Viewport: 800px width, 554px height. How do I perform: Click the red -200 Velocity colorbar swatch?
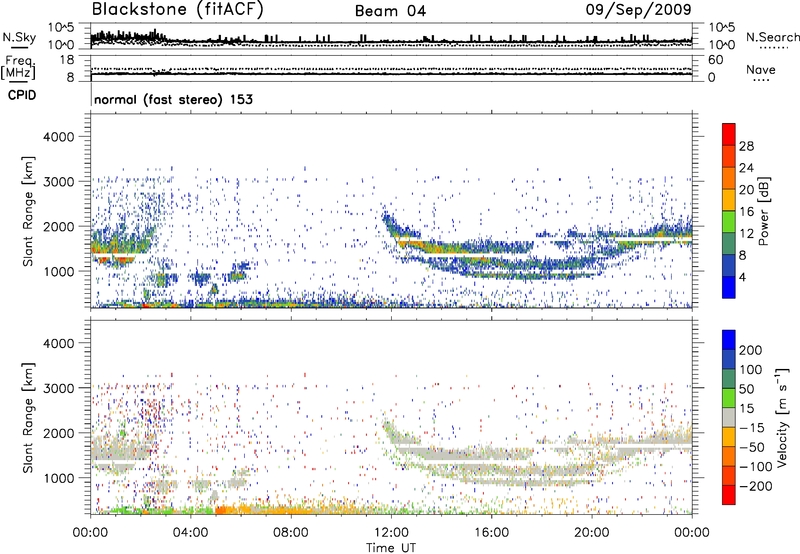point(729,495)
